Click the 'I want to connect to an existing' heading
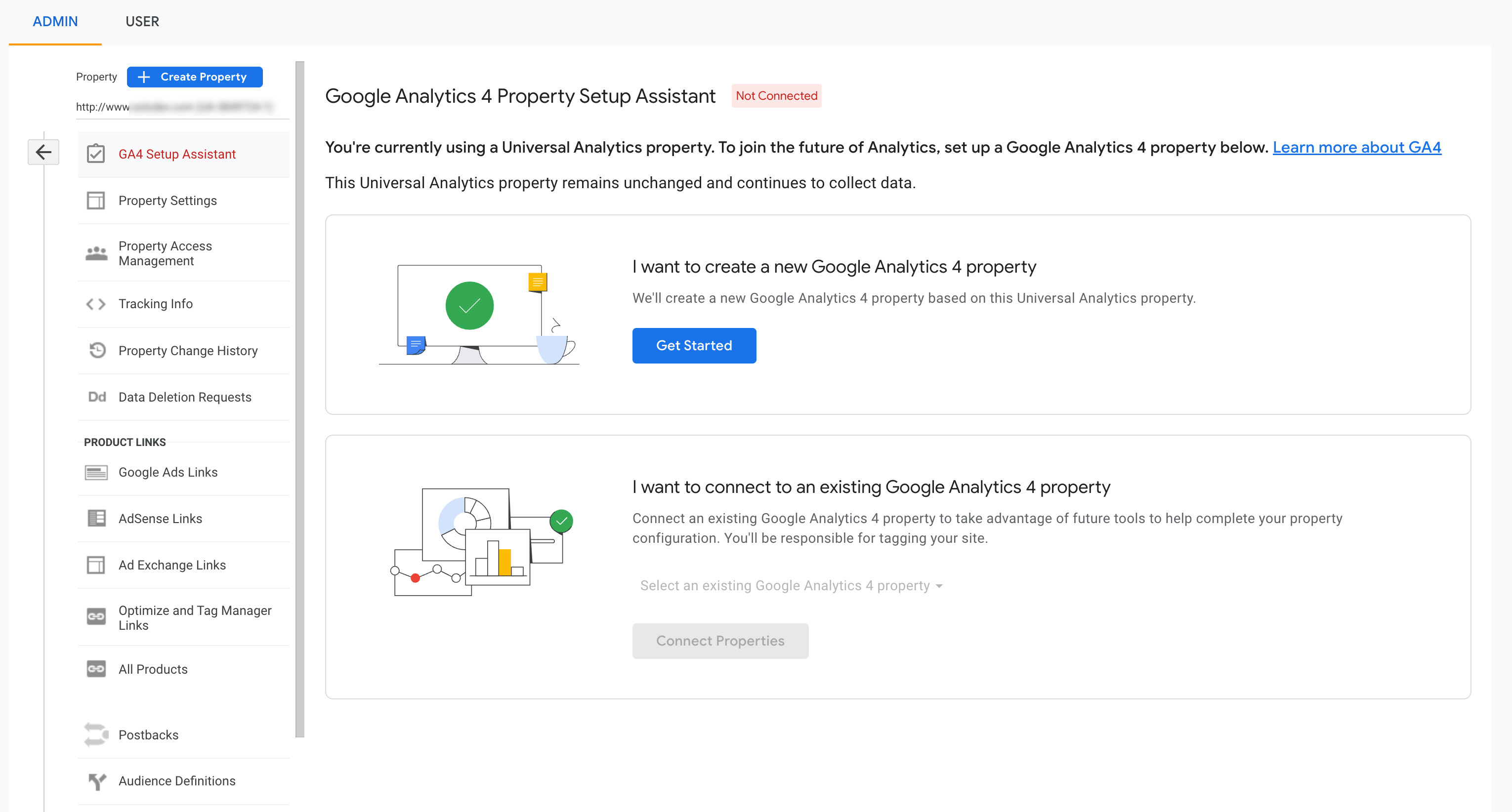 [x=871, y=487]
